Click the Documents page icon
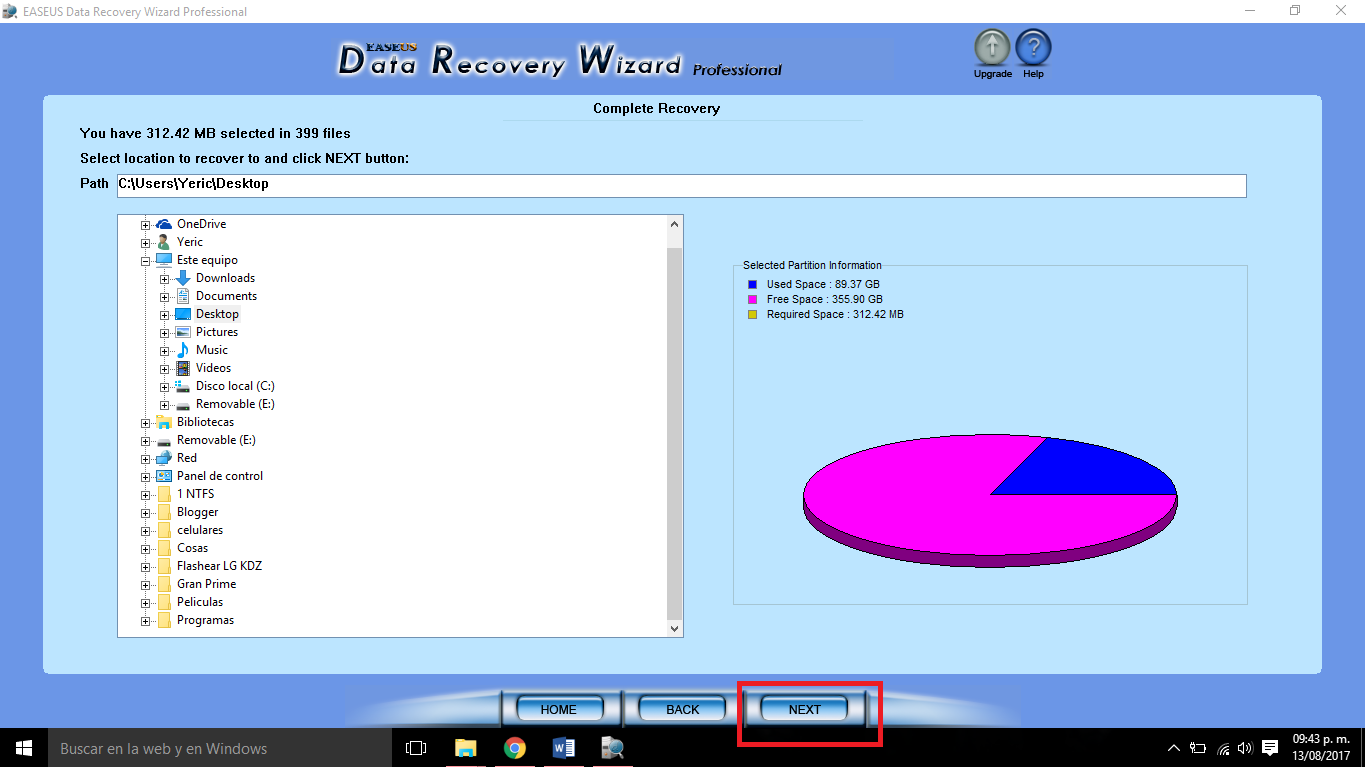The height and width of the screenshot is (767, 1365). pyautogui.click(x=183, y=296)
